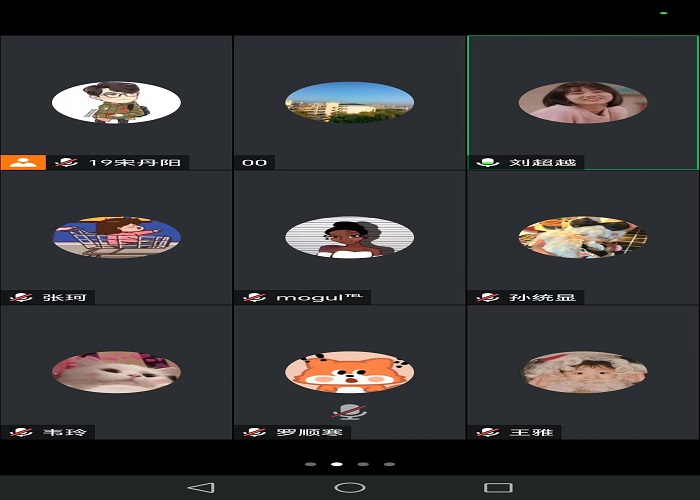The width and height of the screenshot is (700, 500).
Task: Tap the mute badge under red panda avatar
Action: [349, 410]
